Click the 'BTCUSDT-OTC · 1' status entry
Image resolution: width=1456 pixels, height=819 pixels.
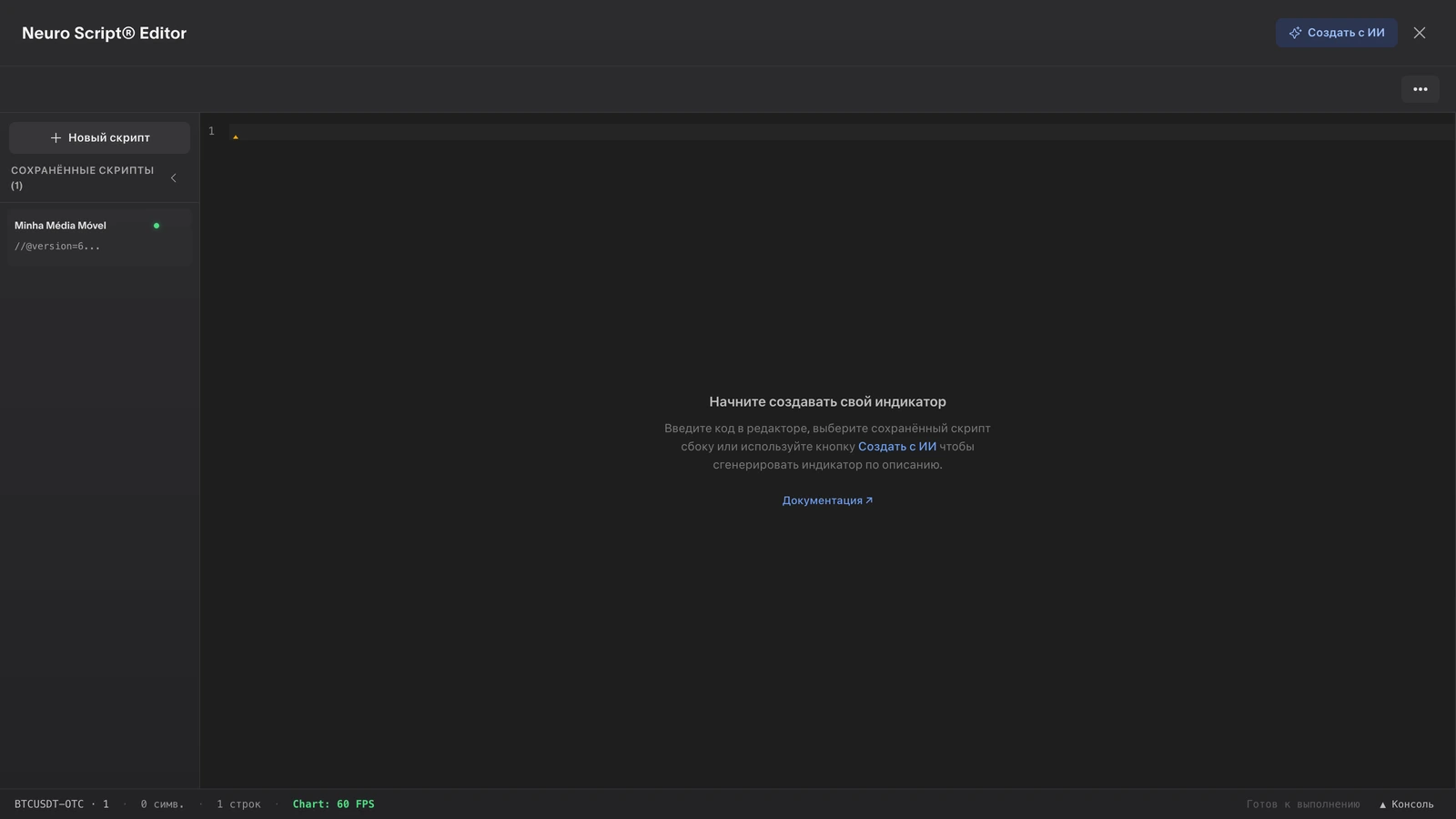(62, 804)
